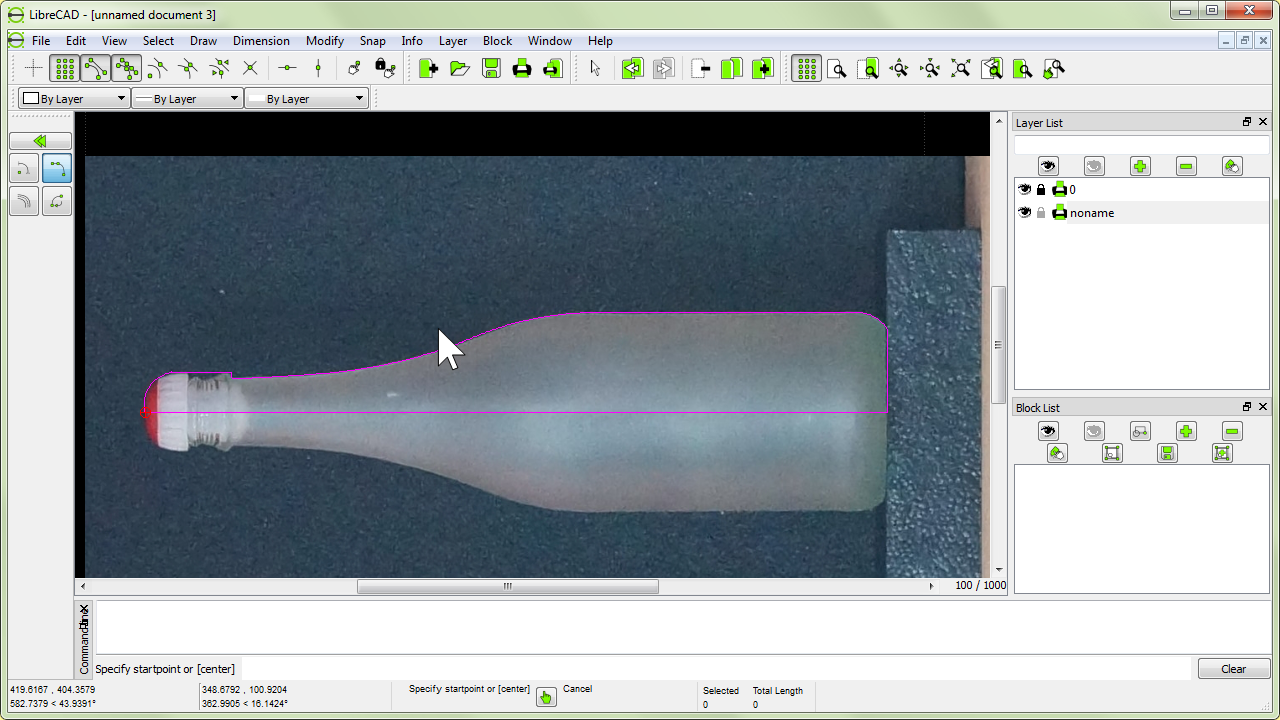This screenshot has height=720, width=1280.
Task: Click the zoom in icon
Action: pyautogui.click(x=868, y=68)
